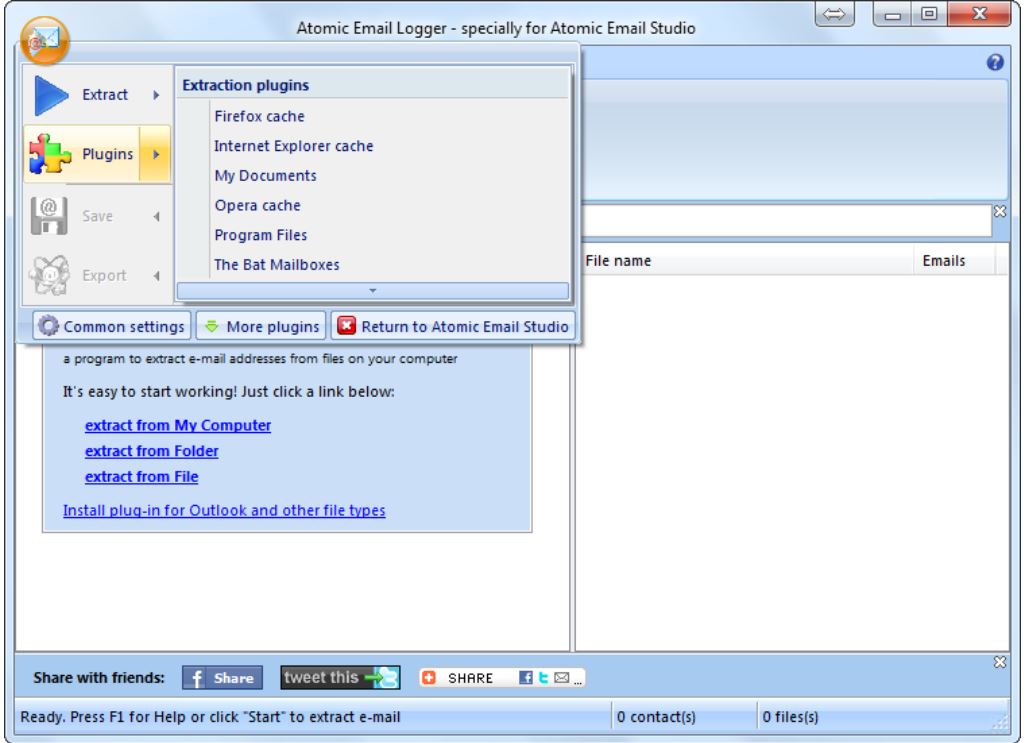Click the blue Extract play arrow icon
Image resolution: width=1026 pixels, height=743 pixels.
pyautogui.click(x=51, y=95)
